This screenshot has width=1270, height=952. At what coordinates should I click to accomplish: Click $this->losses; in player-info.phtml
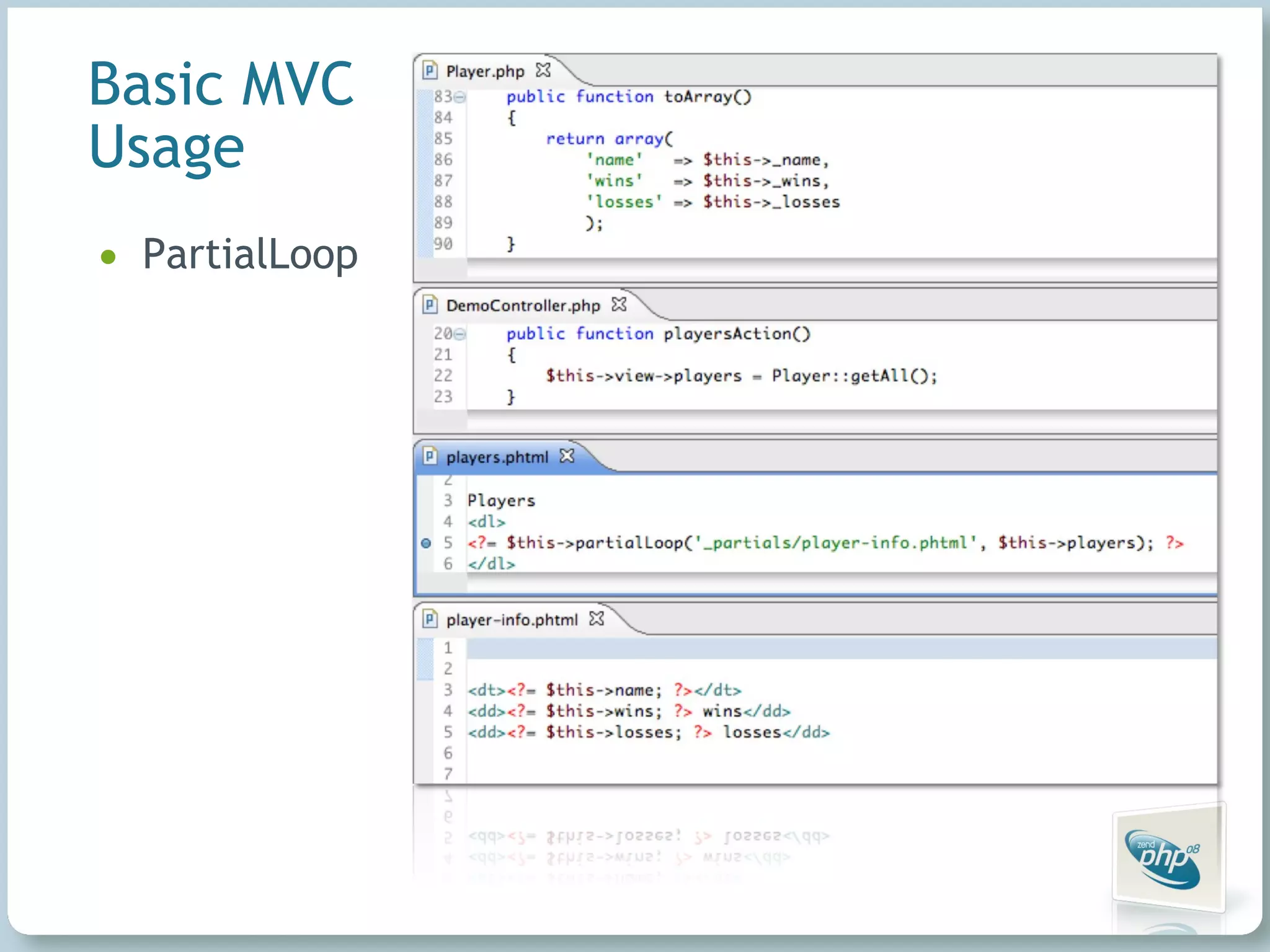614,733
